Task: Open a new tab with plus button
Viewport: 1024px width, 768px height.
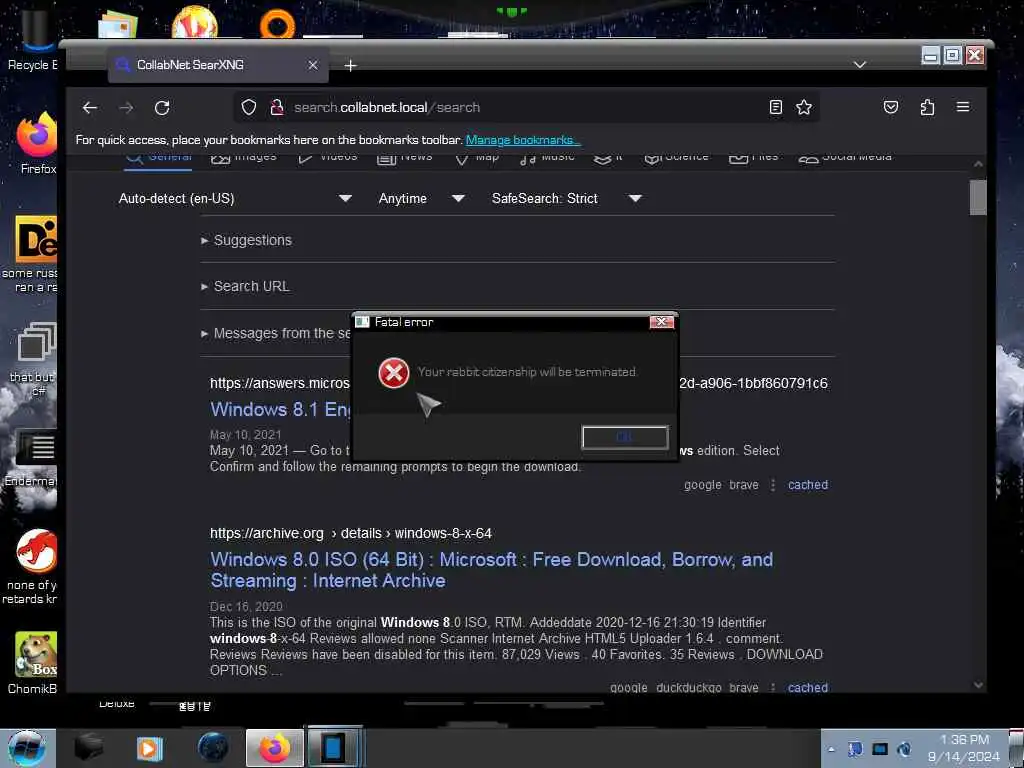Action: (x=351, y=65)
